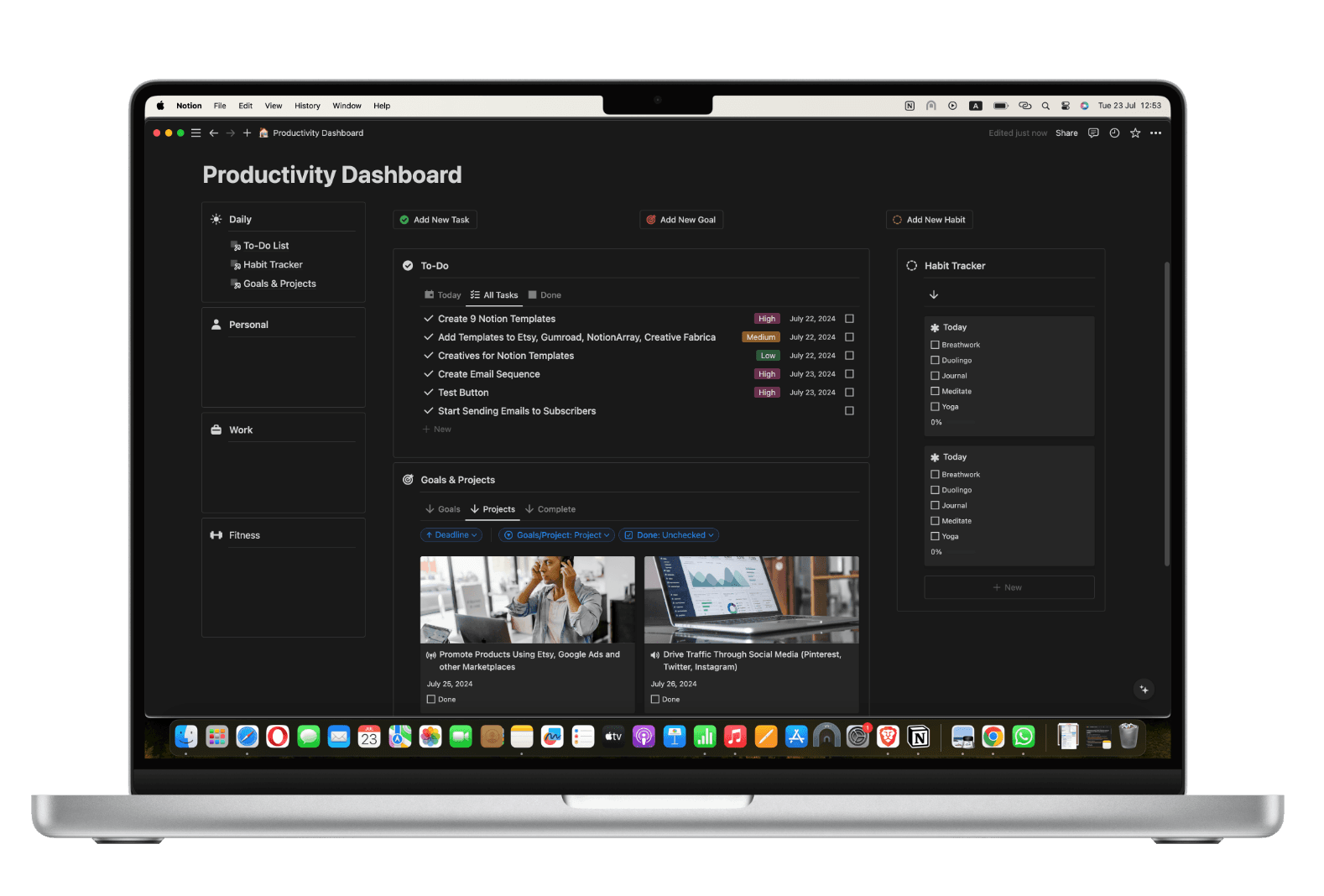Open Notion app in the dock
The height and width of the screenshot is (896, 1324).
tap(919, 737)
